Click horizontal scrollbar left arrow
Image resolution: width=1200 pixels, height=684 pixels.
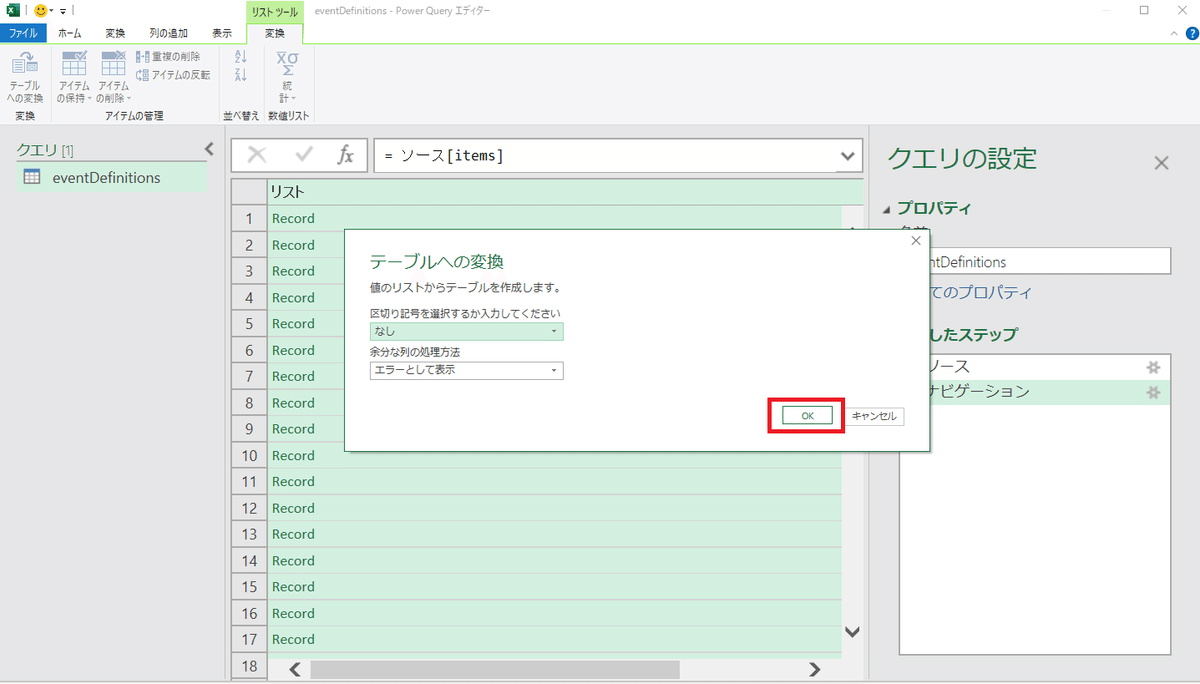295,669
